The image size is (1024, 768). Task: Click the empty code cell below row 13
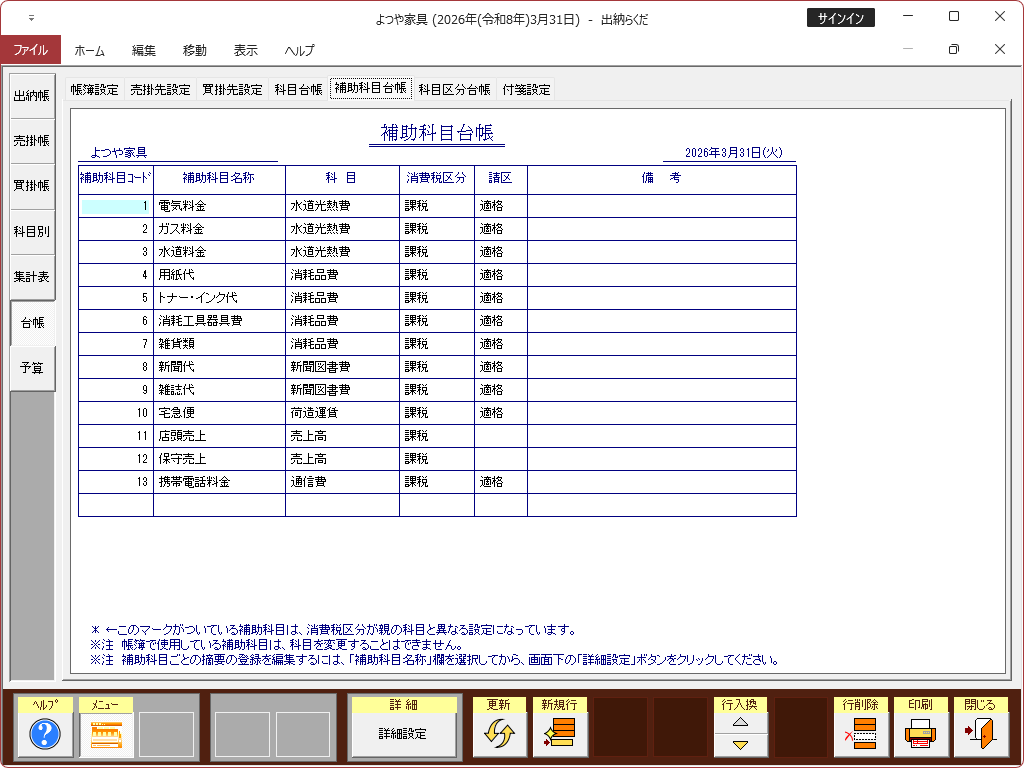116,505
